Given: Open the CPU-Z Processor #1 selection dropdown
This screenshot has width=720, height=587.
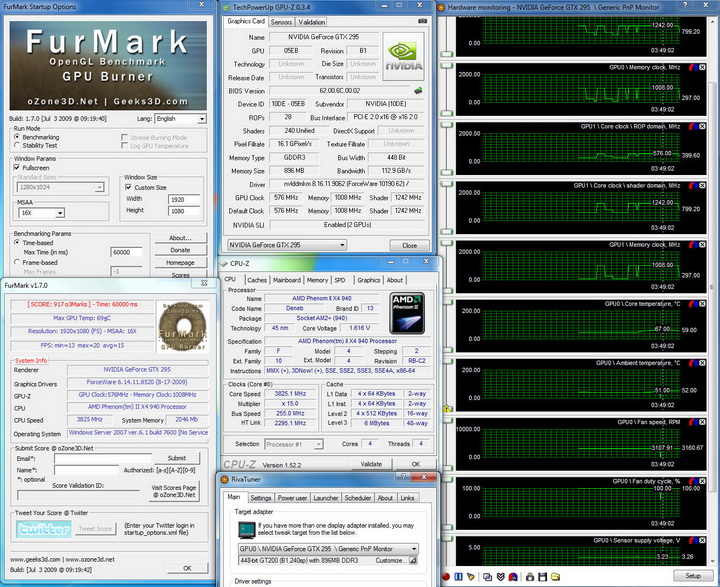Looking at the screenshot, I should pos(294,444).
